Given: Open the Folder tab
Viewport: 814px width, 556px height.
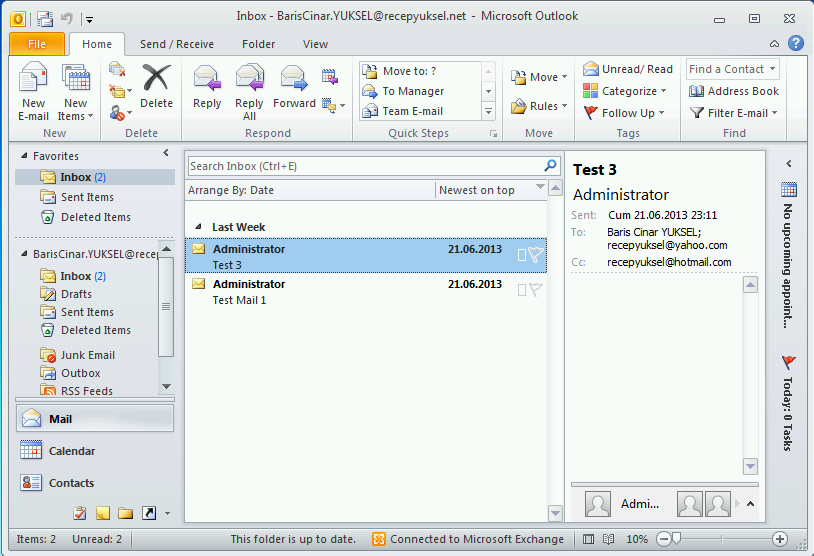Looking at the screenshot, I should pos(259,44).
